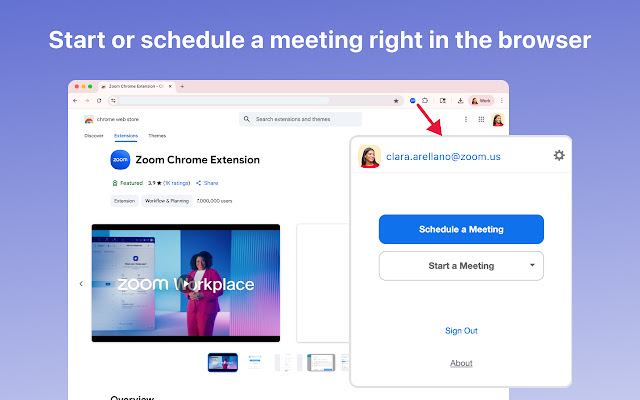The image size is (640, 400).
Task: Open the Chrome three-dot menu
Action: [x=502, y=100]
